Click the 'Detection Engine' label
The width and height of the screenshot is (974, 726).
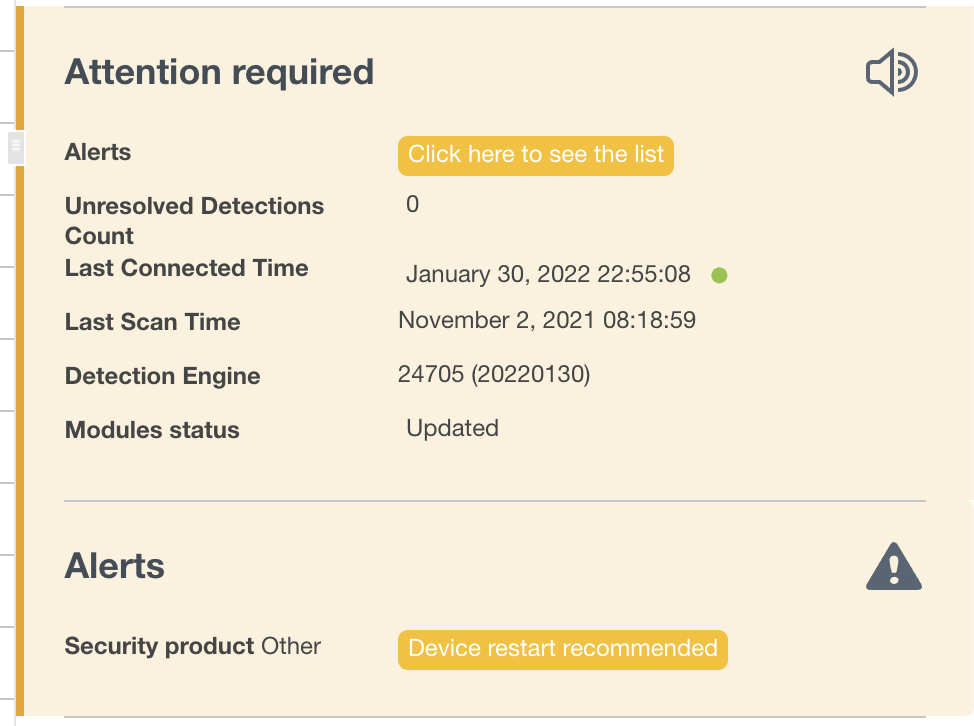coord(162,376)
